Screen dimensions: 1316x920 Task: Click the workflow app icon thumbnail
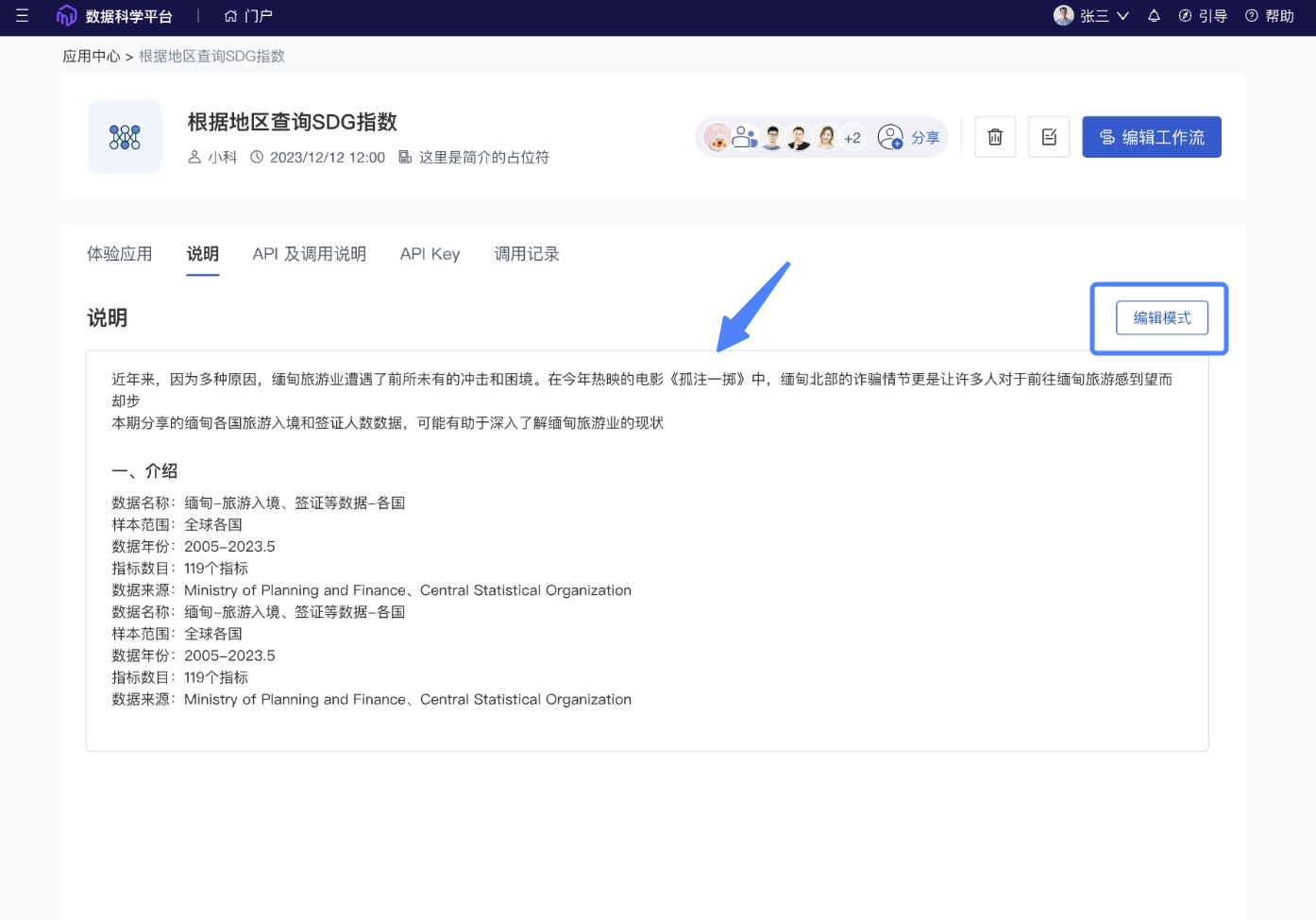point(125,137)
